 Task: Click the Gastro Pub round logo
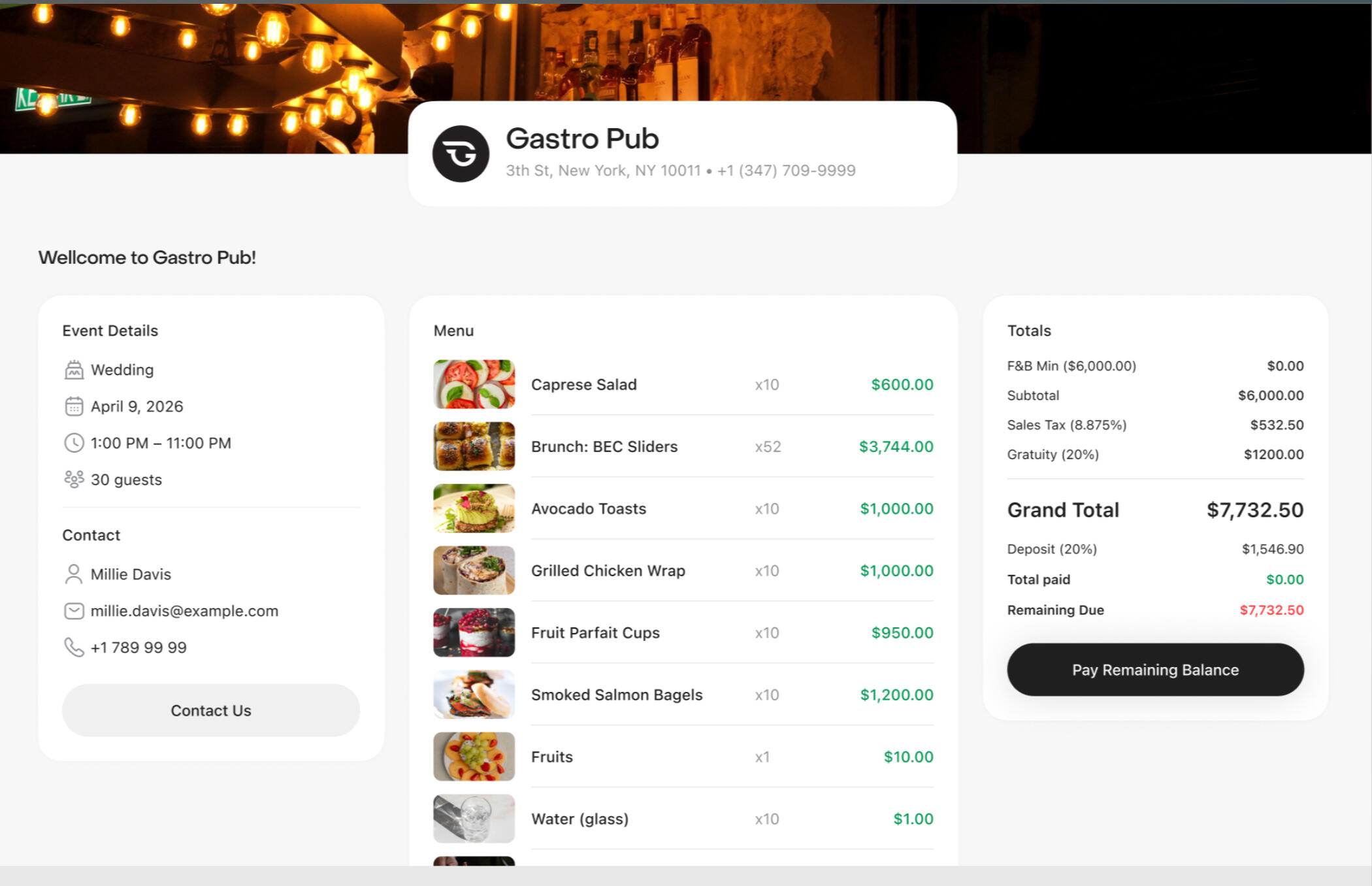tap(461, 154)
